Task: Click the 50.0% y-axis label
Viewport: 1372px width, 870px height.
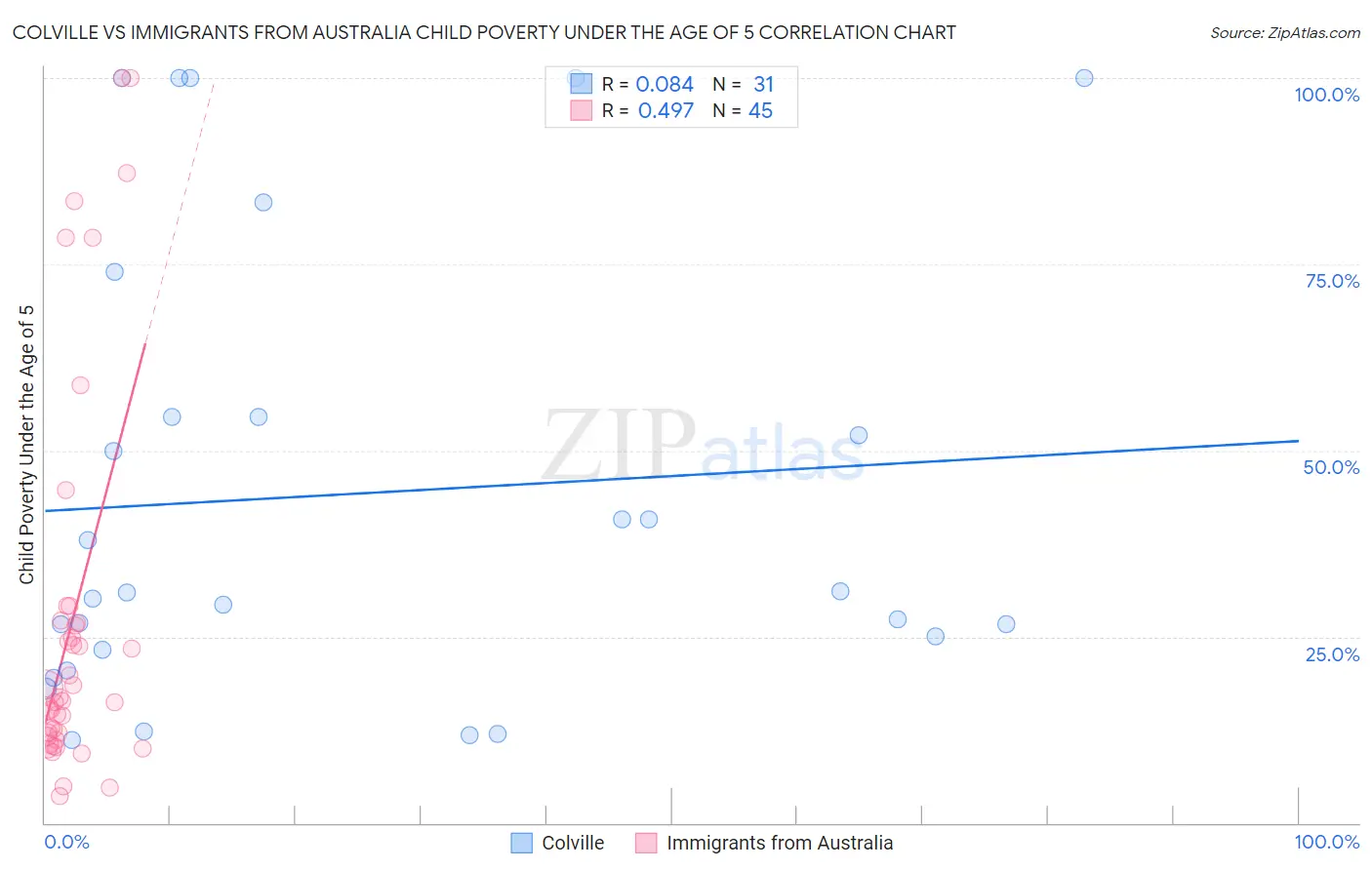Action: click(1331, 467)
